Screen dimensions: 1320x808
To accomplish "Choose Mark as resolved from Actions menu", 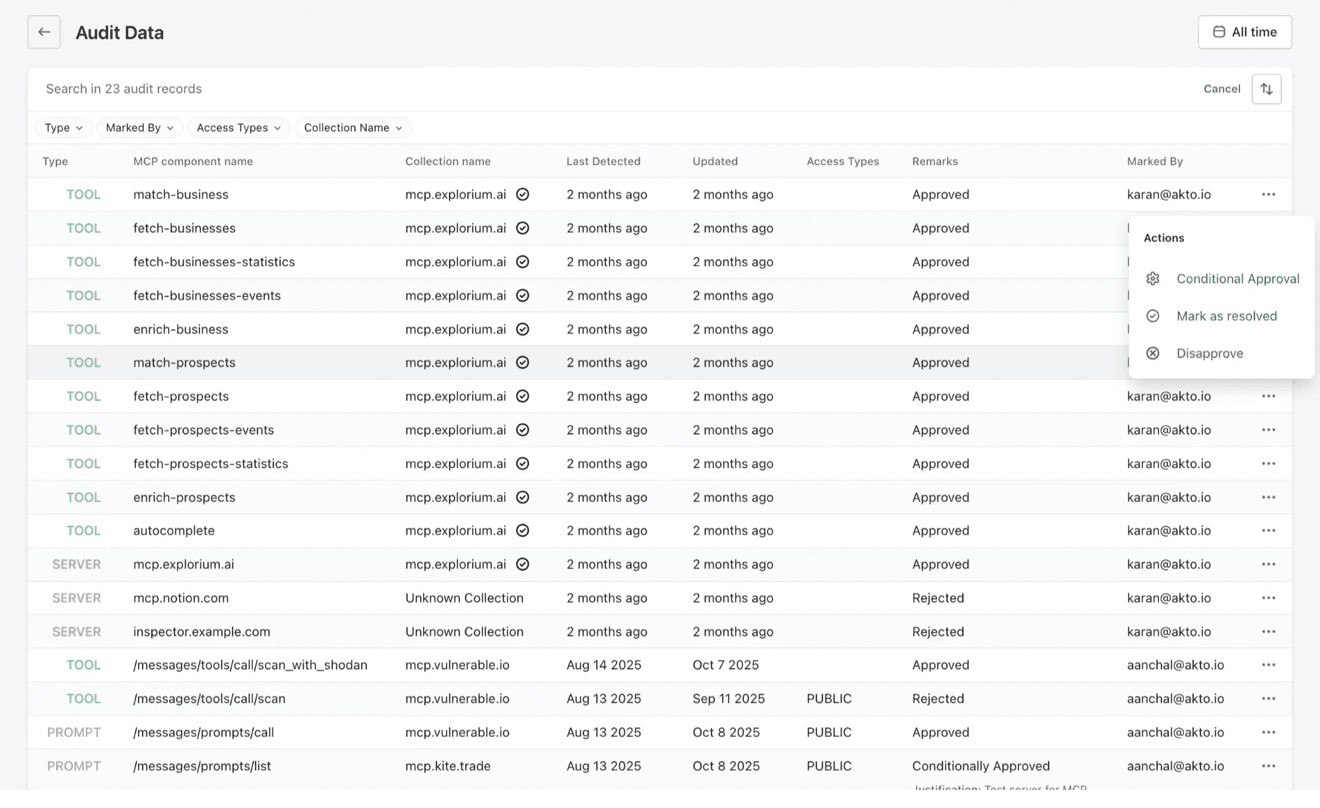I will point(1227,316).
